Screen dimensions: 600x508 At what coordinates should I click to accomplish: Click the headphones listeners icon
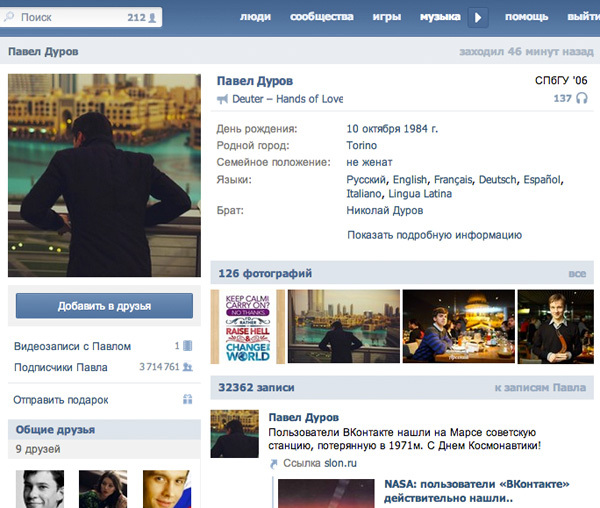point(582,98)
